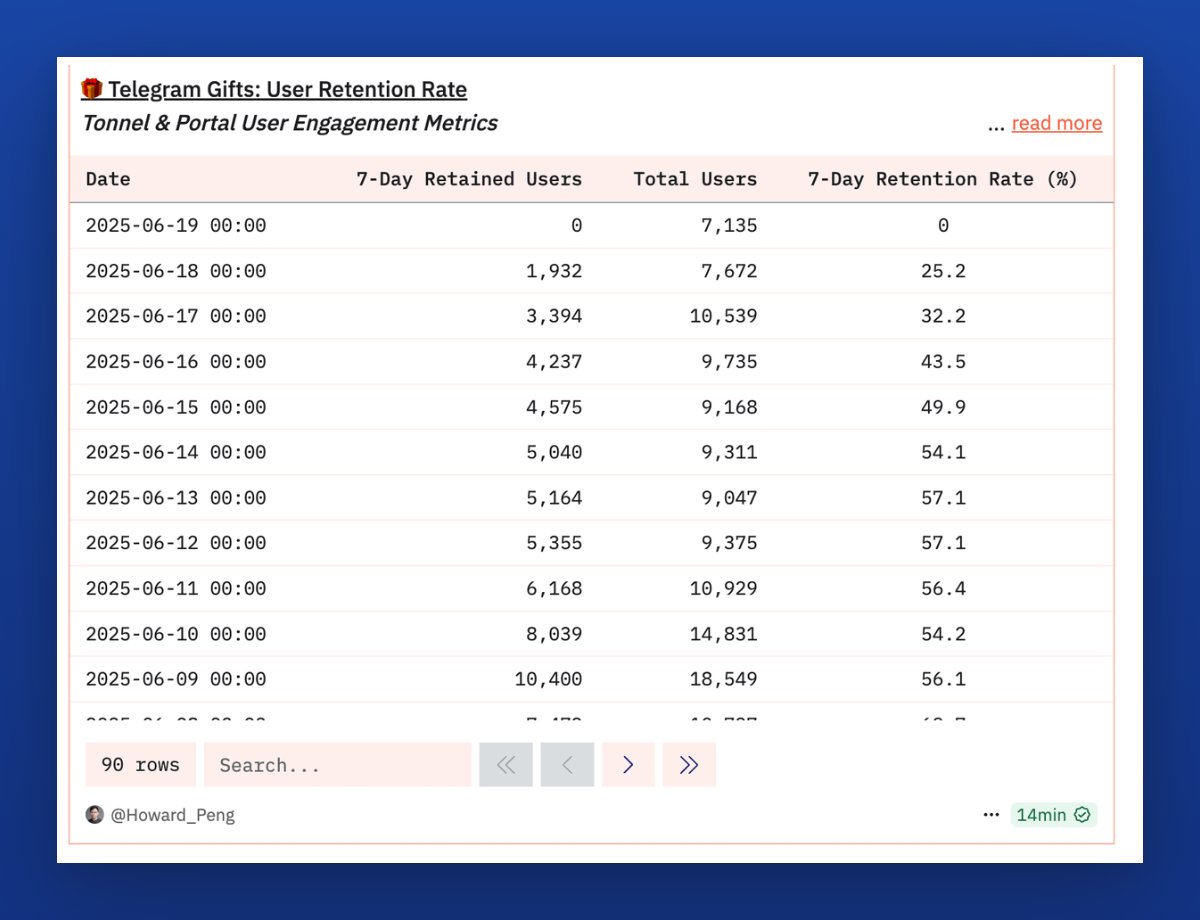The image size is (1200, 920).
Task: Click retained users value 1,932
Action: point(554,271)
